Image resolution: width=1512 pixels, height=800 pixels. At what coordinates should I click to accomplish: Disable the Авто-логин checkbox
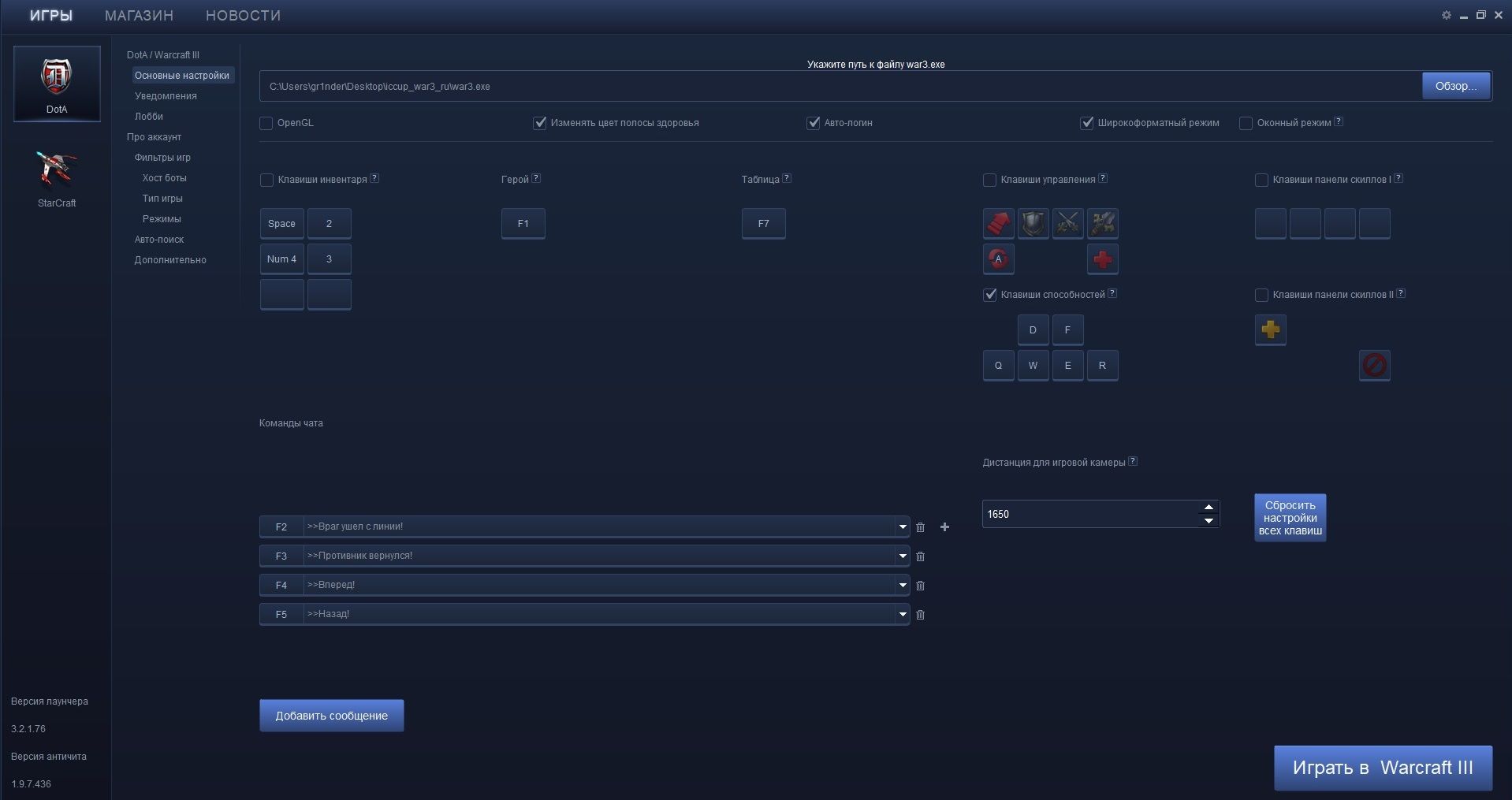[x=814, y=124]
